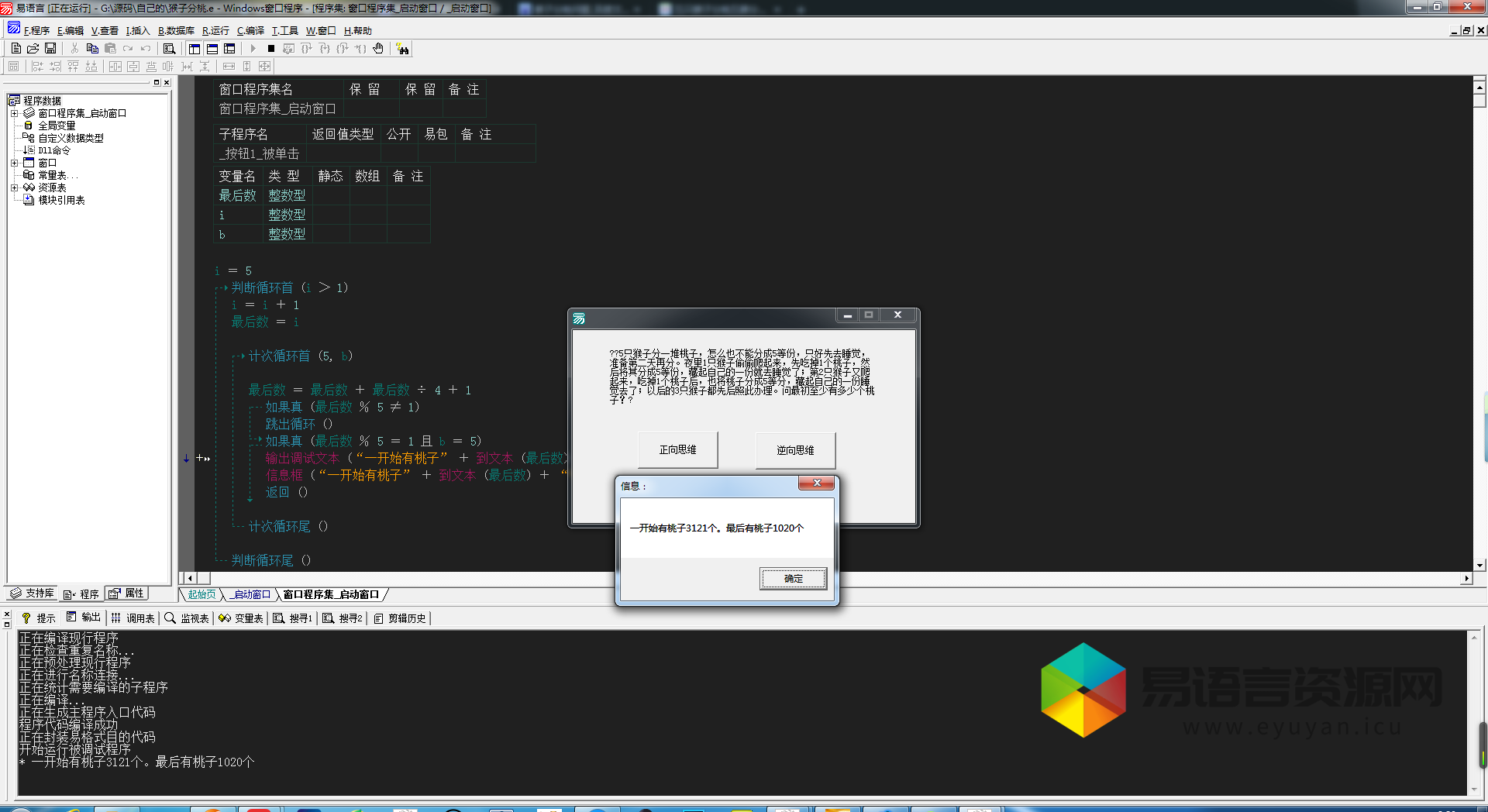Open the 提示 output tab
The height and width of the screenshot is (812, 1488).
(39, 618)
